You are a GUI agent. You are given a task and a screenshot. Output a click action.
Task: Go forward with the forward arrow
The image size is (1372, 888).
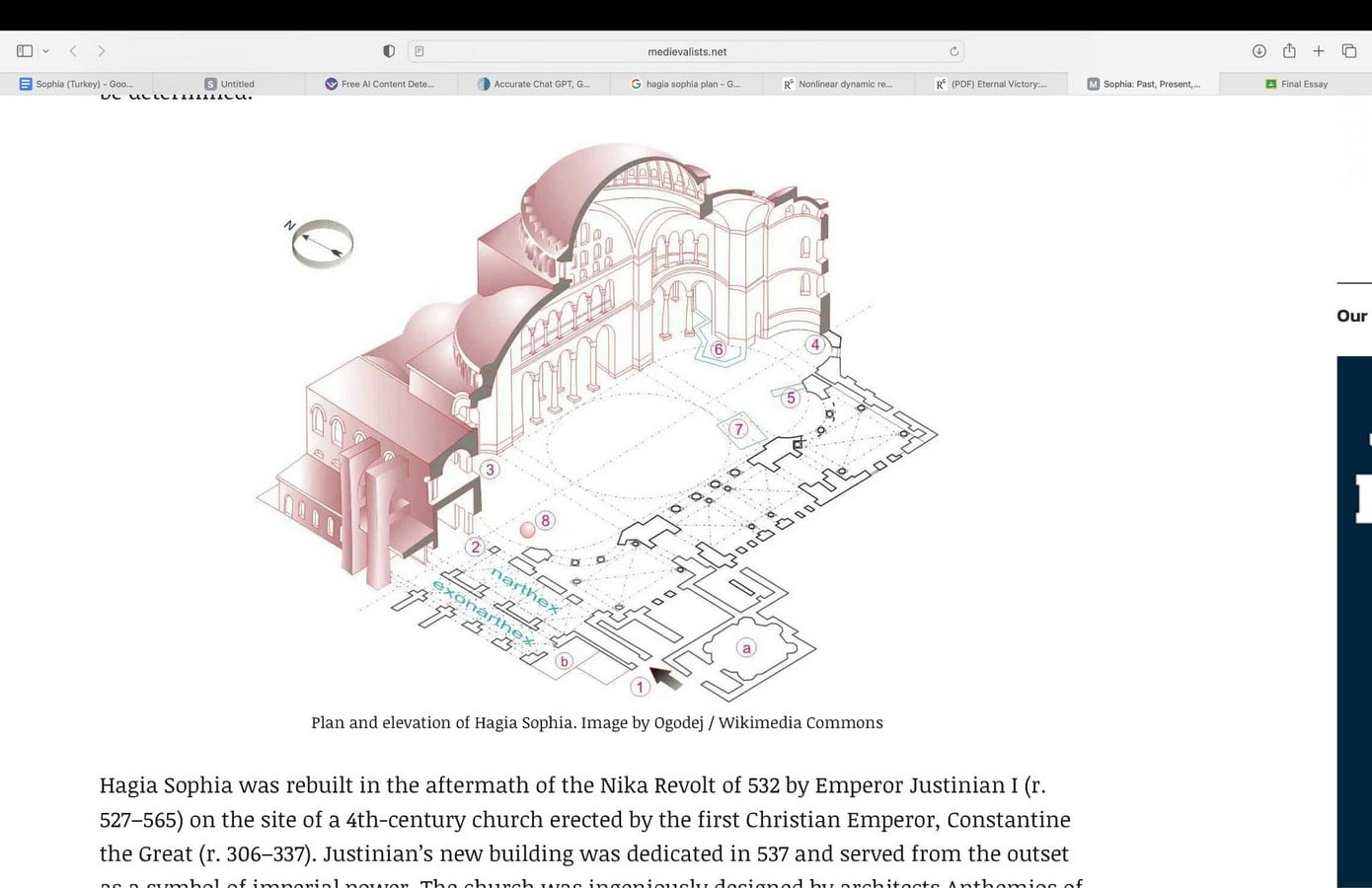[101, 51]
